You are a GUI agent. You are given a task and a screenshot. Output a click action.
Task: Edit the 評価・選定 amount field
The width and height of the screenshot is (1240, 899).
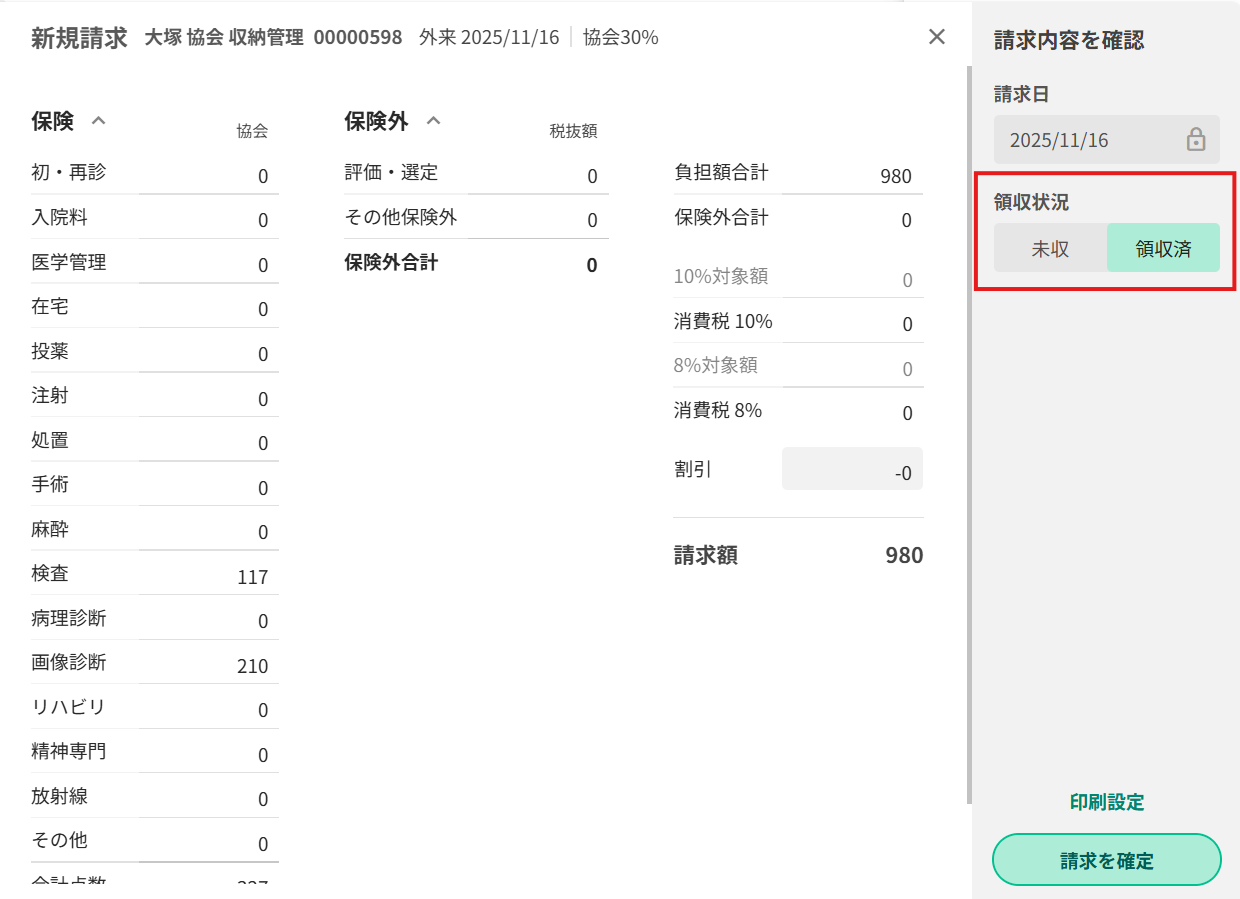tap(538, 176)
